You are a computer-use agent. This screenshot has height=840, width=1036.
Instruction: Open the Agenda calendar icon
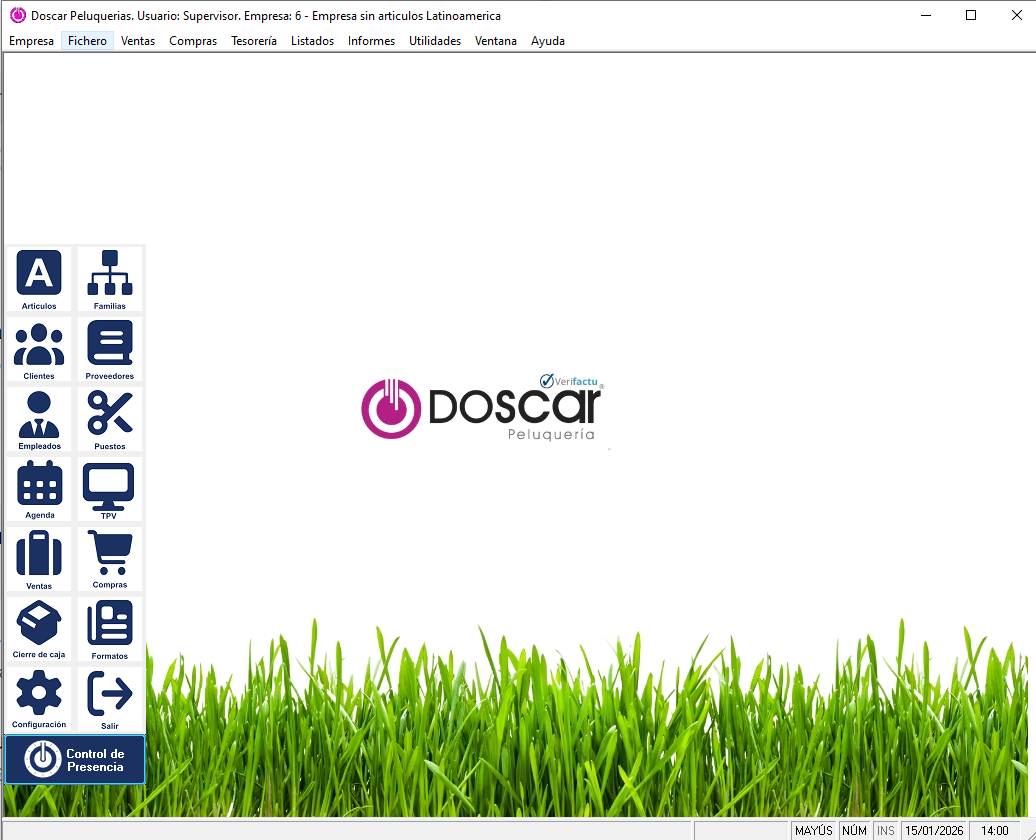click(39, 488)
